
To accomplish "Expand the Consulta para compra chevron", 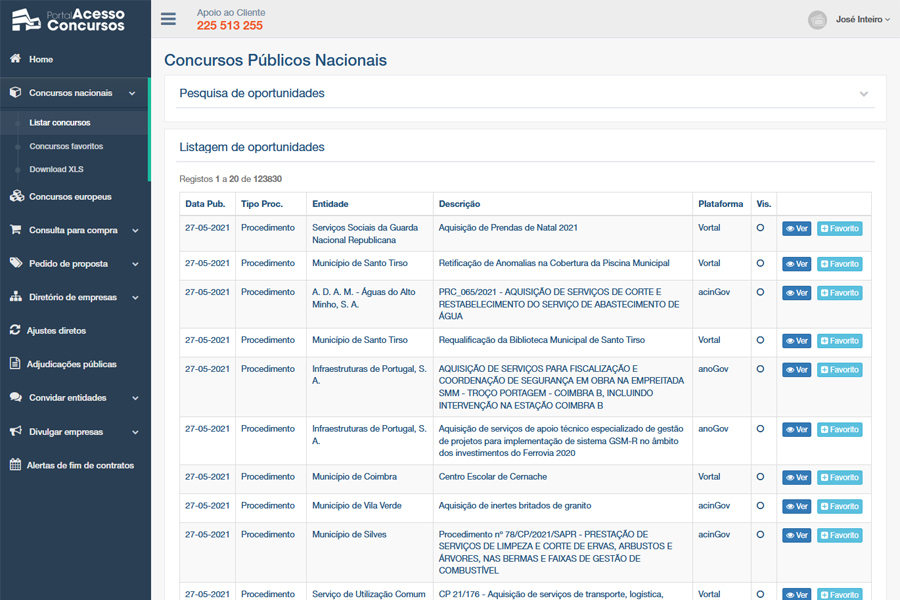I will tap(135, 231).
